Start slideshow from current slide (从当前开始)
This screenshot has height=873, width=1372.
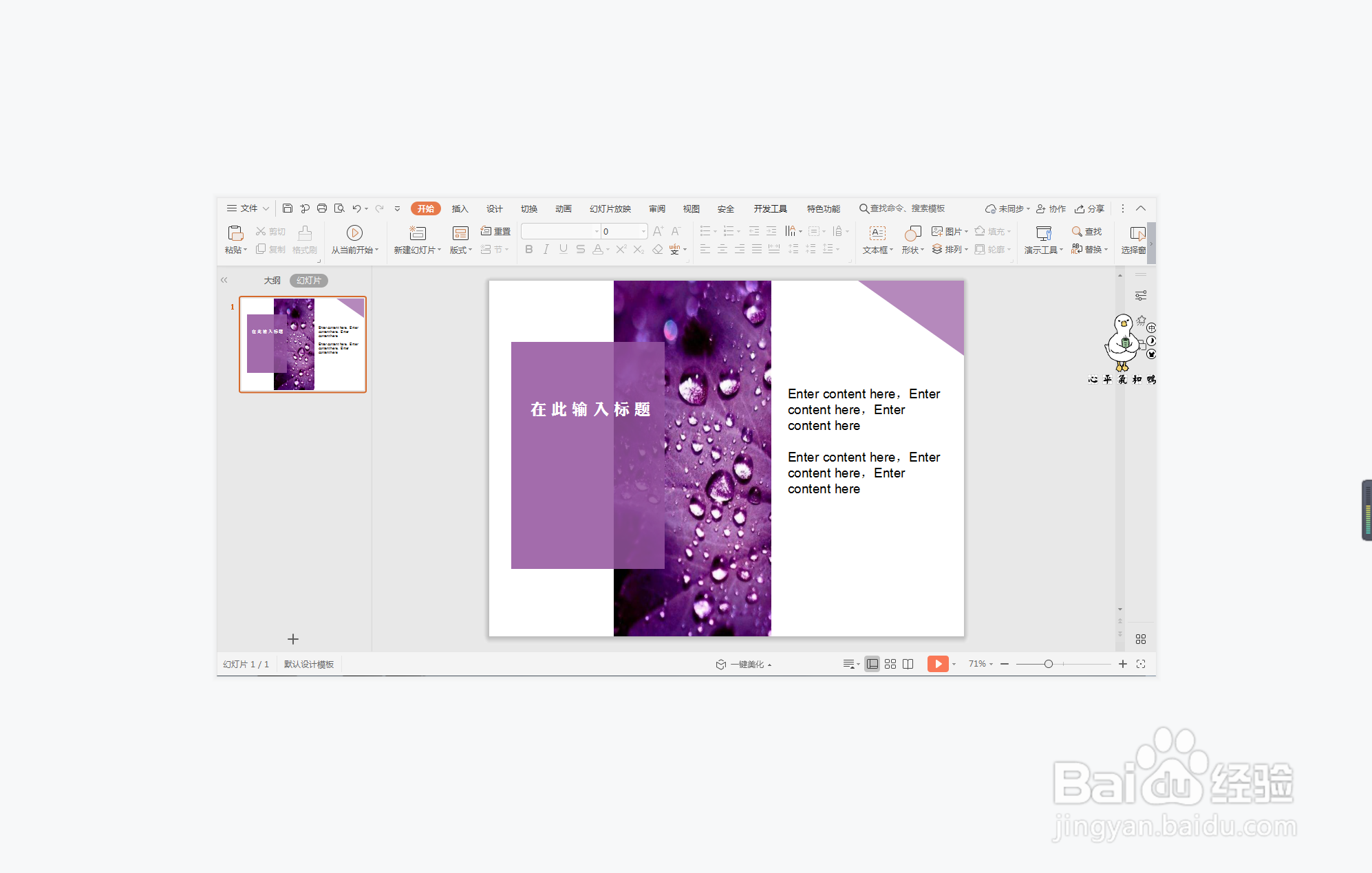(x=354, y=233)
